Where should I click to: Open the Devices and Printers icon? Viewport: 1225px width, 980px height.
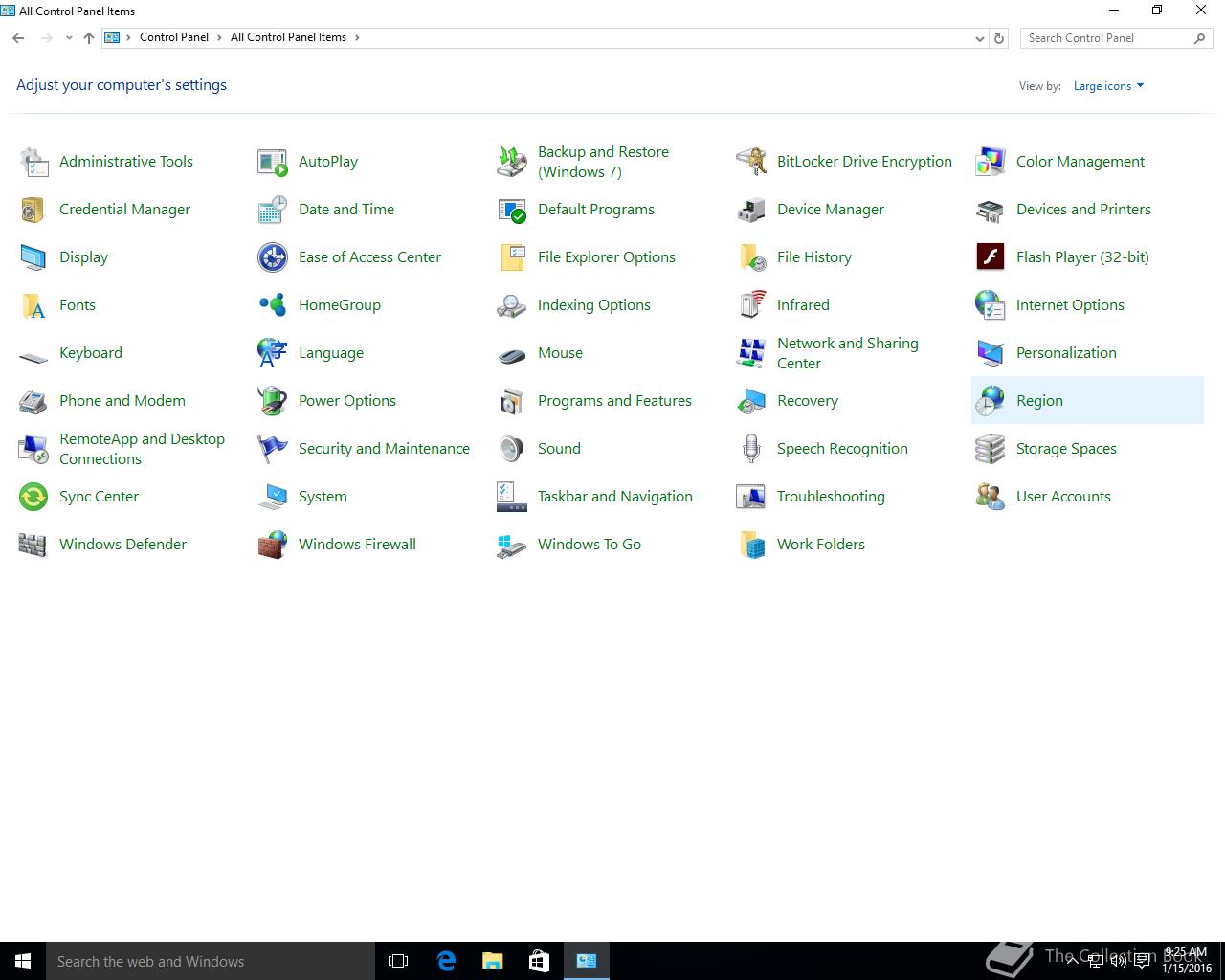991,210
